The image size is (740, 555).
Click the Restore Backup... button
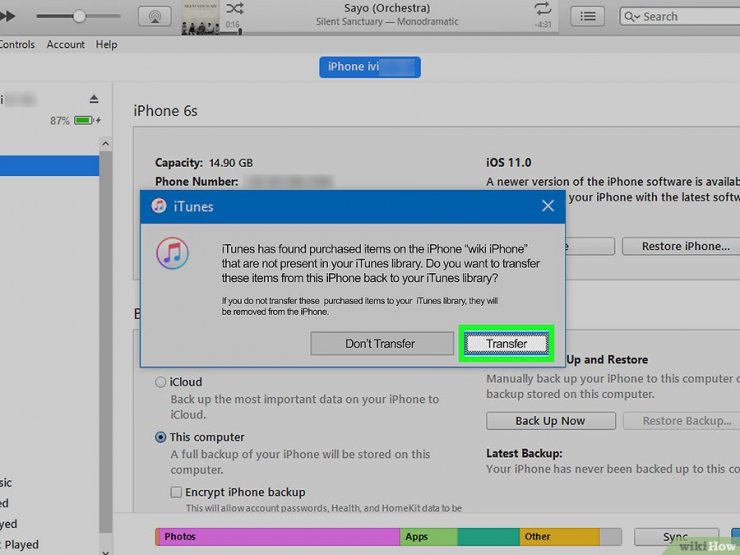click(681, 421)
